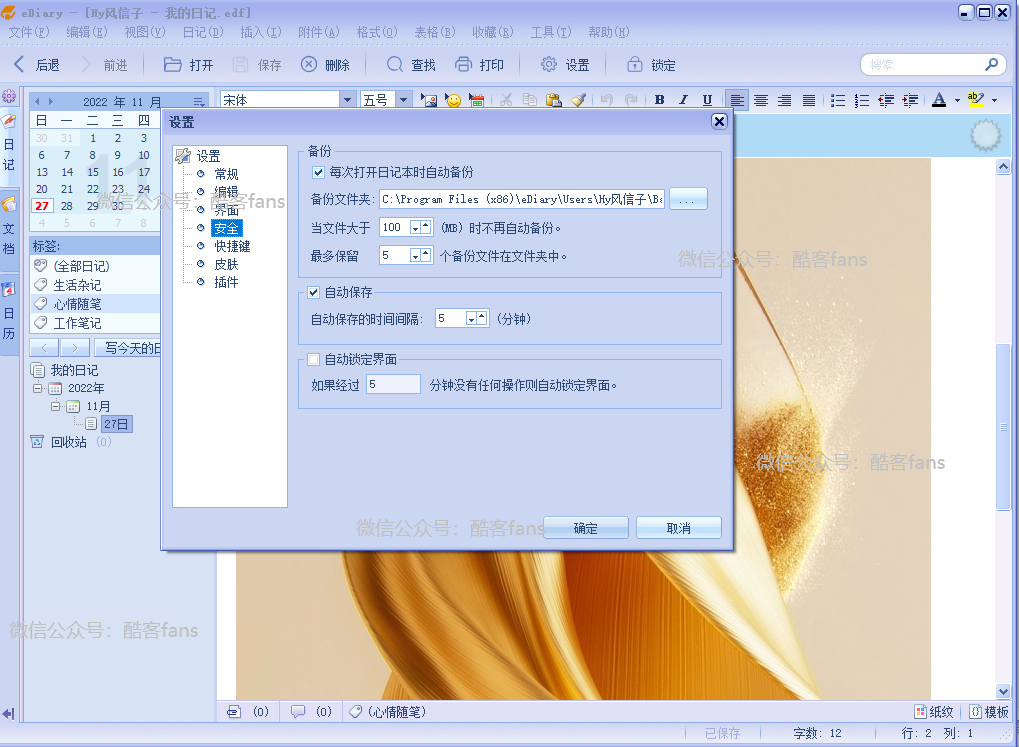The width and height of the screenshot is (1019, 747).
Task: Select 皮肤 in the settings tree
Action: point(226,265)
